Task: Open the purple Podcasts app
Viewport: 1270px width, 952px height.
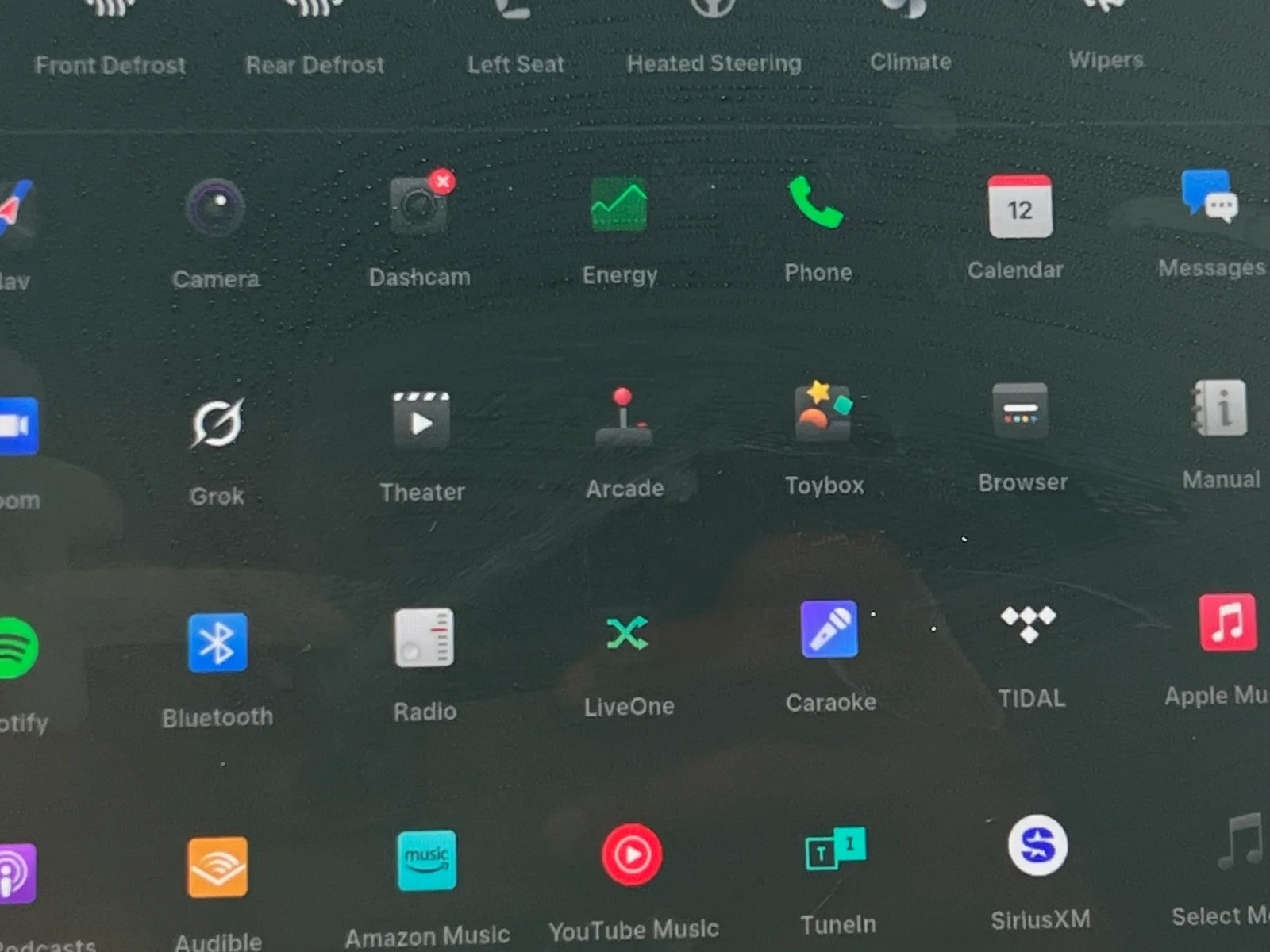Action: [x=16, y=873]
